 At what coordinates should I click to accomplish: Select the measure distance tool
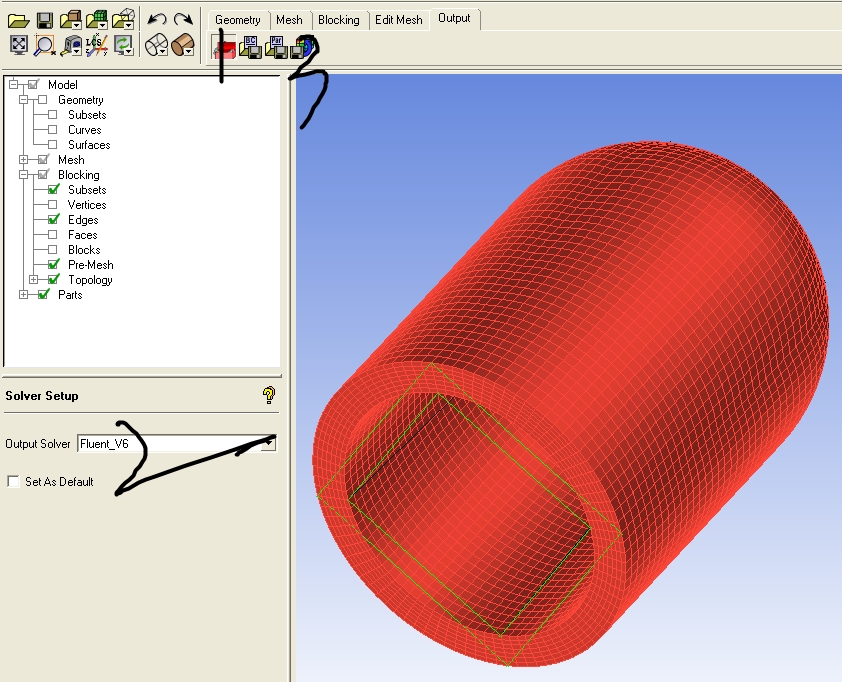pyautogui.click(x=71, y=46)
